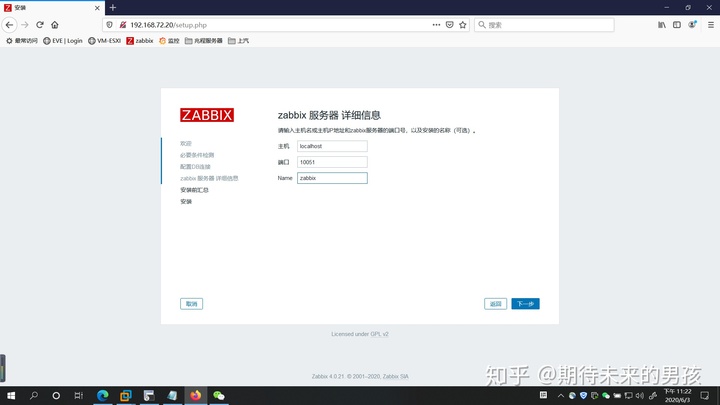Viewport: 720px width, 405px height.
Task: Toggle the sidebar view icon
Action: click(677, 25)
